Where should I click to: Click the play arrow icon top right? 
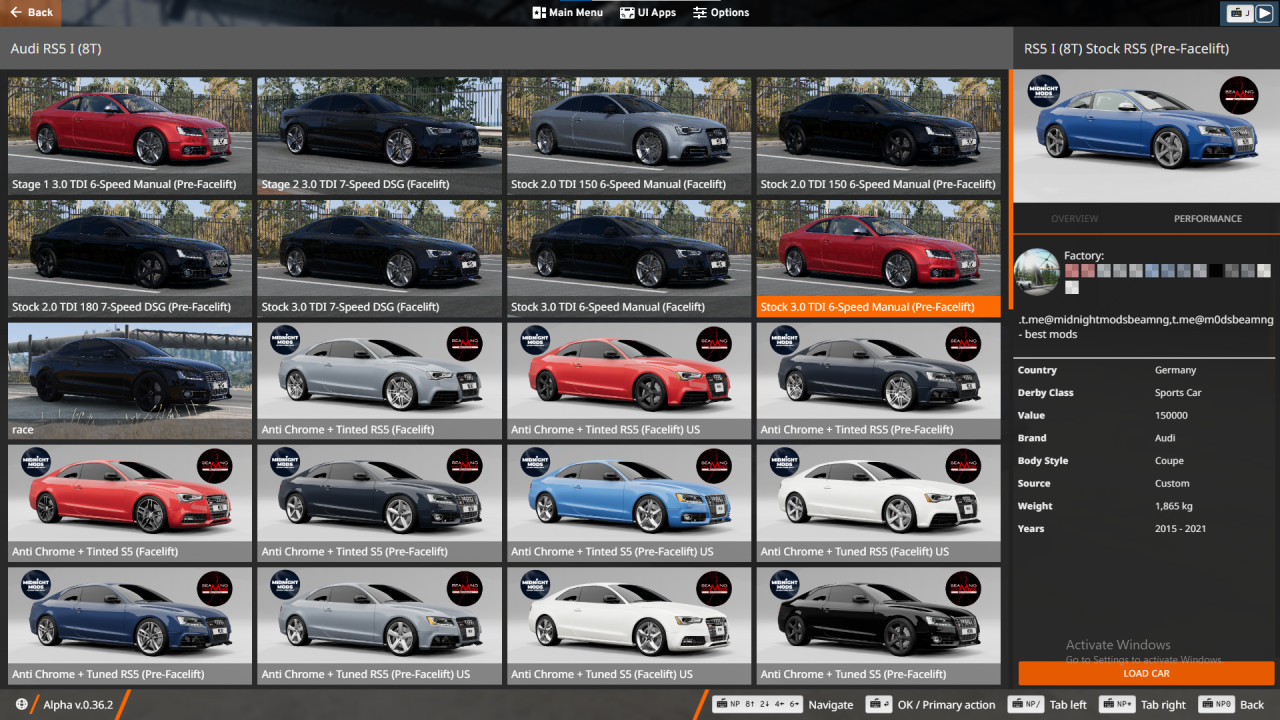[1265, 13]
